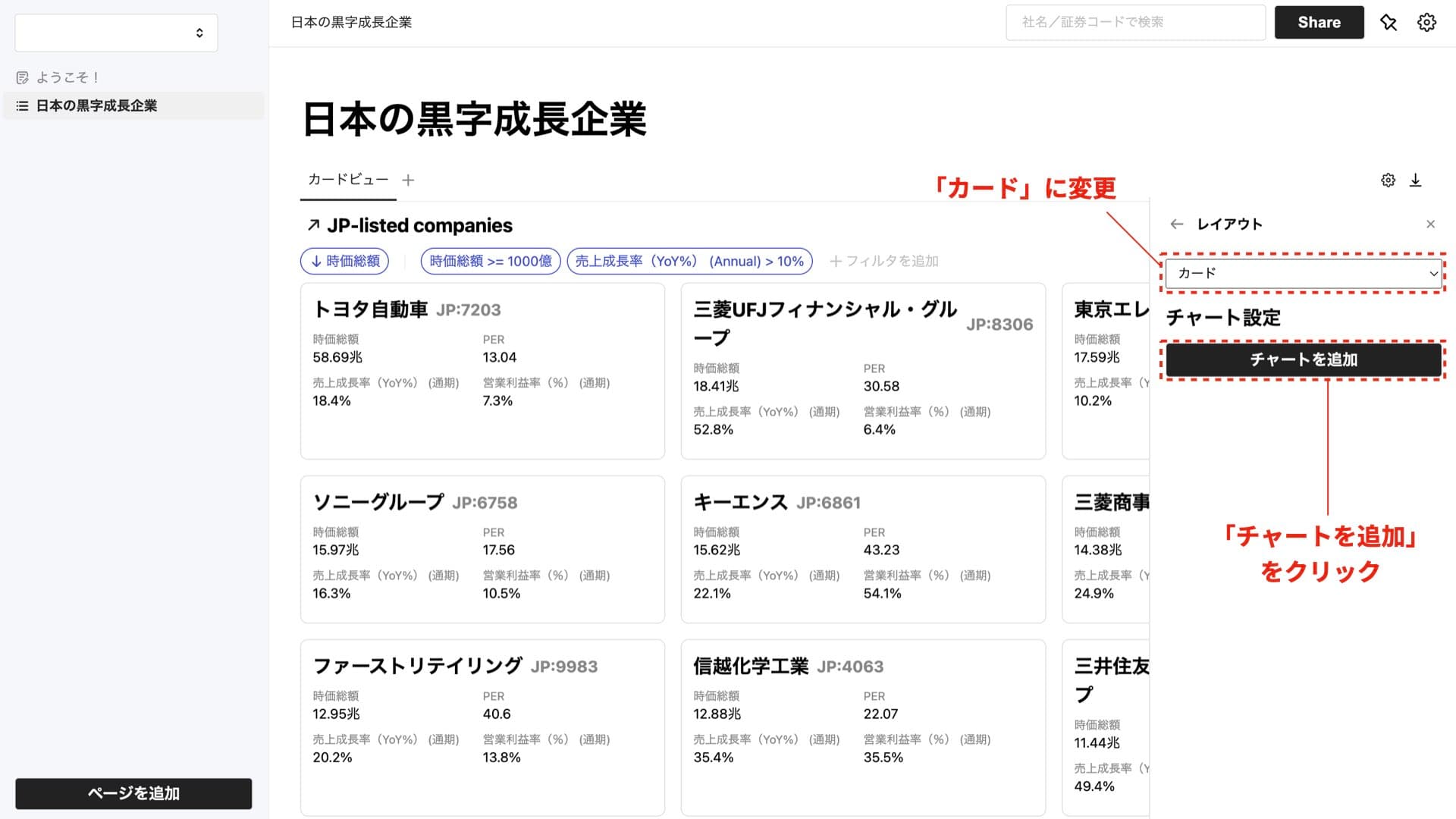Click PER value 43.23 on キーエンス
The height and width of the screenshot is (819, 1456).
[x=881, y=550]
